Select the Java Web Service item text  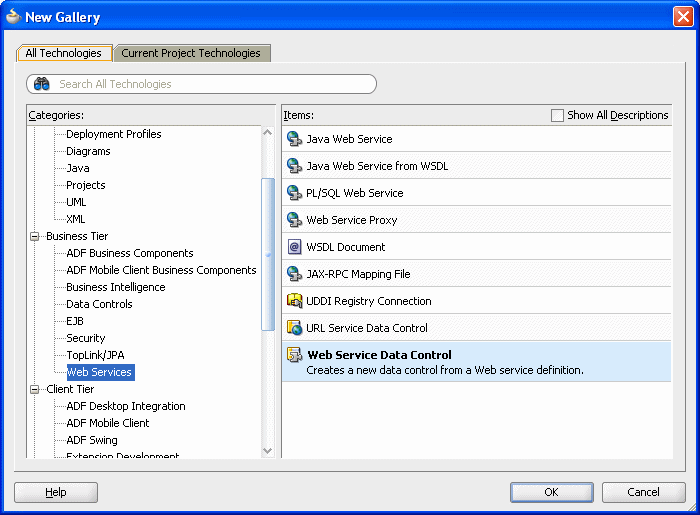(x=349, y=139)
